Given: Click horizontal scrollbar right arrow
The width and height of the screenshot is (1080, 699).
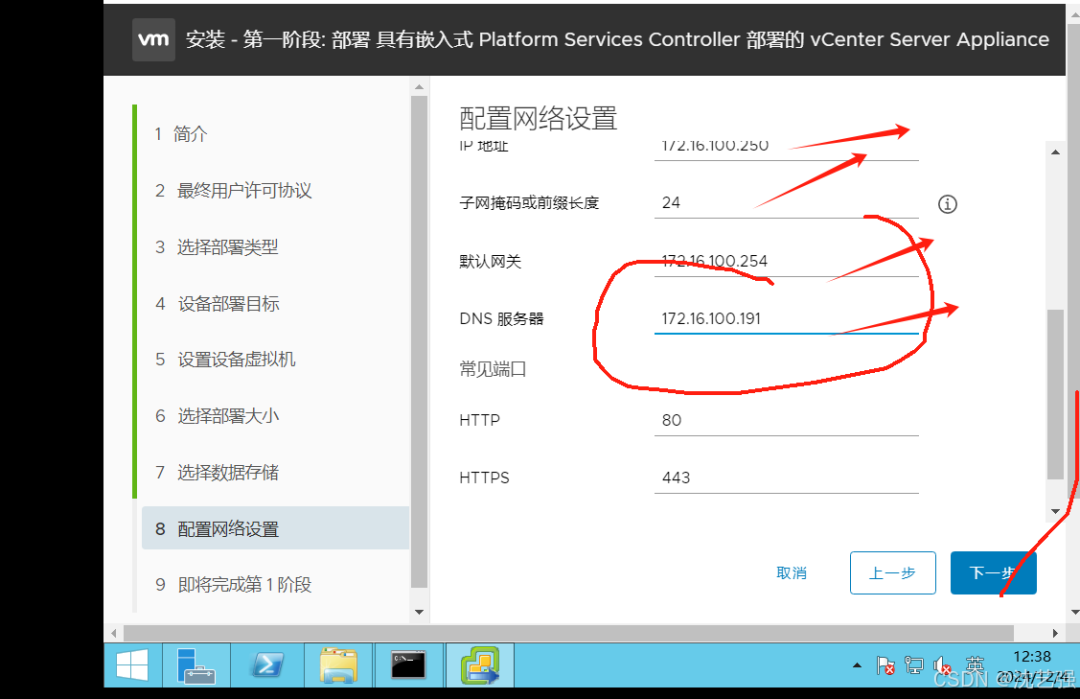Looking at the screenshot, I should click(x=1055, y=633).
